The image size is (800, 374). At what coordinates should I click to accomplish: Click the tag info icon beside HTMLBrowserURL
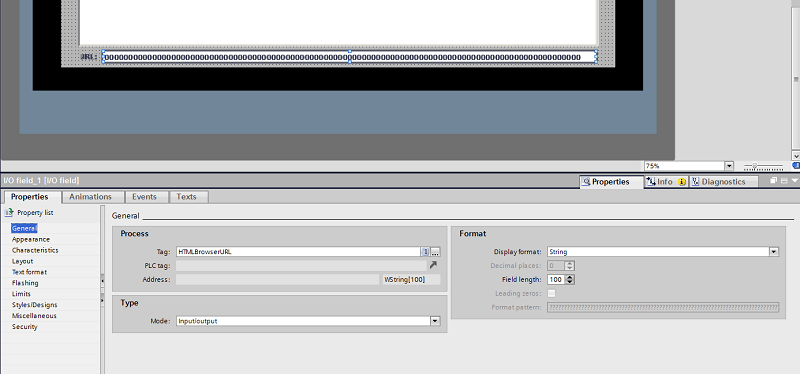coord(425,252)
